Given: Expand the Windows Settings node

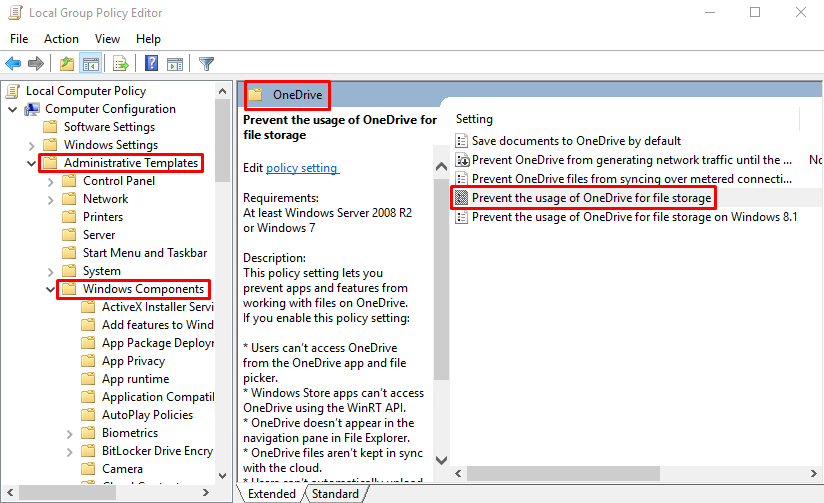Looking at the screenshot, I should point(32,145).
